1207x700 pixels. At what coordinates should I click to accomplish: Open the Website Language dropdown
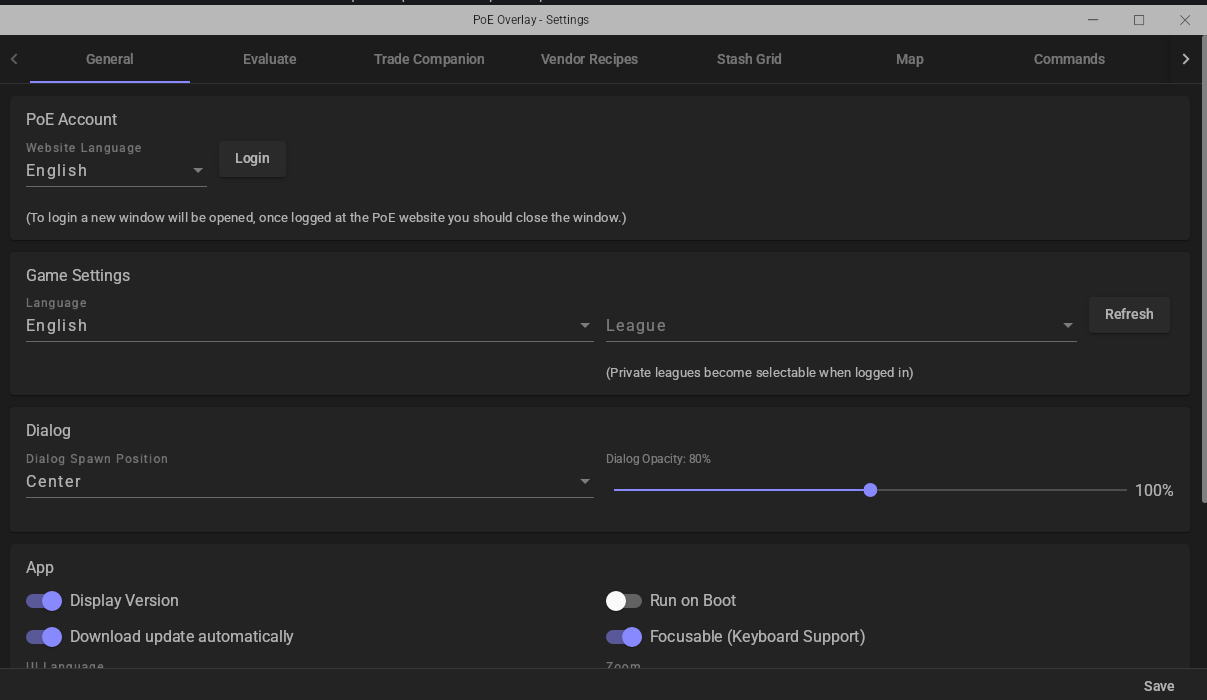[116, 170]
